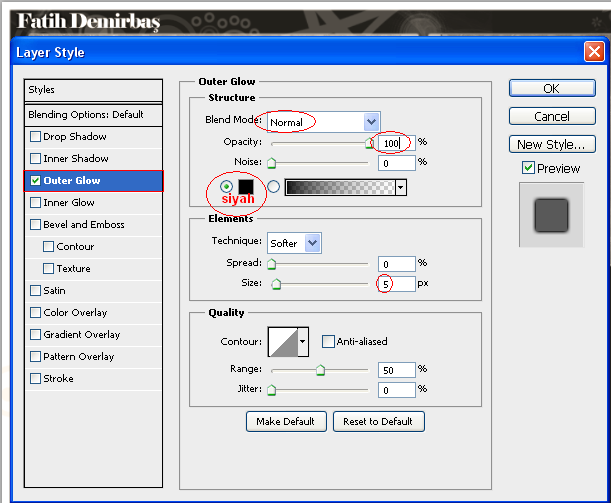The image size is (611, 503).
Task: Select the Inner Glow label
Action: coord(69,203)
